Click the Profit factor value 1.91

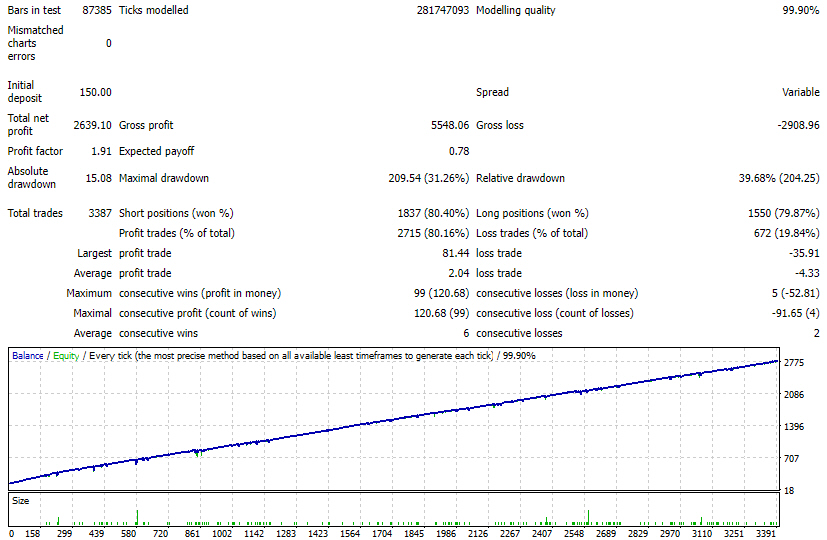point(101,151)
